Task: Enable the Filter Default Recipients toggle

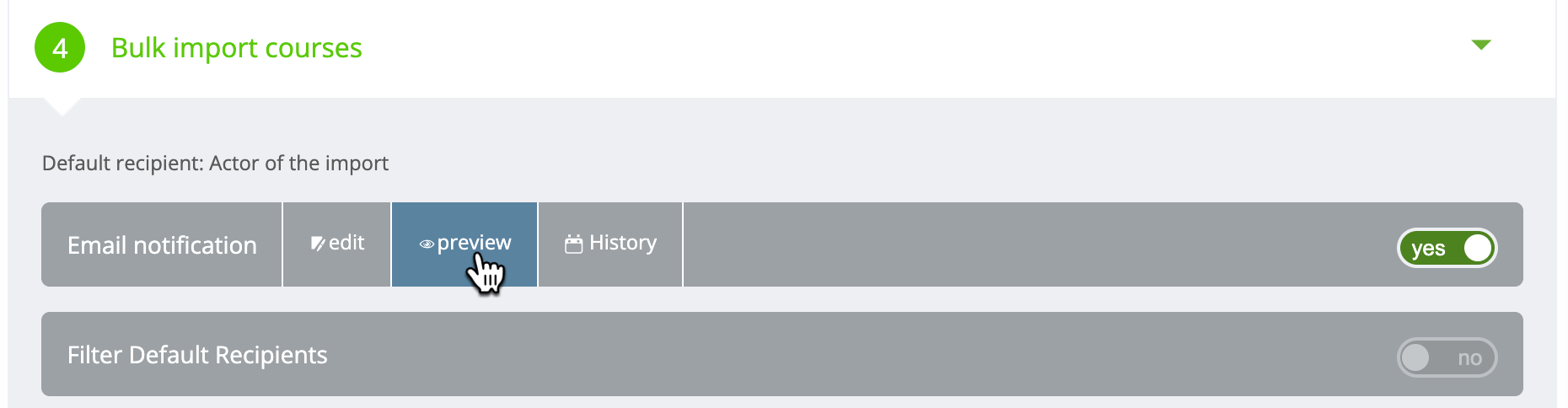Action: [x=1447, y=357]
